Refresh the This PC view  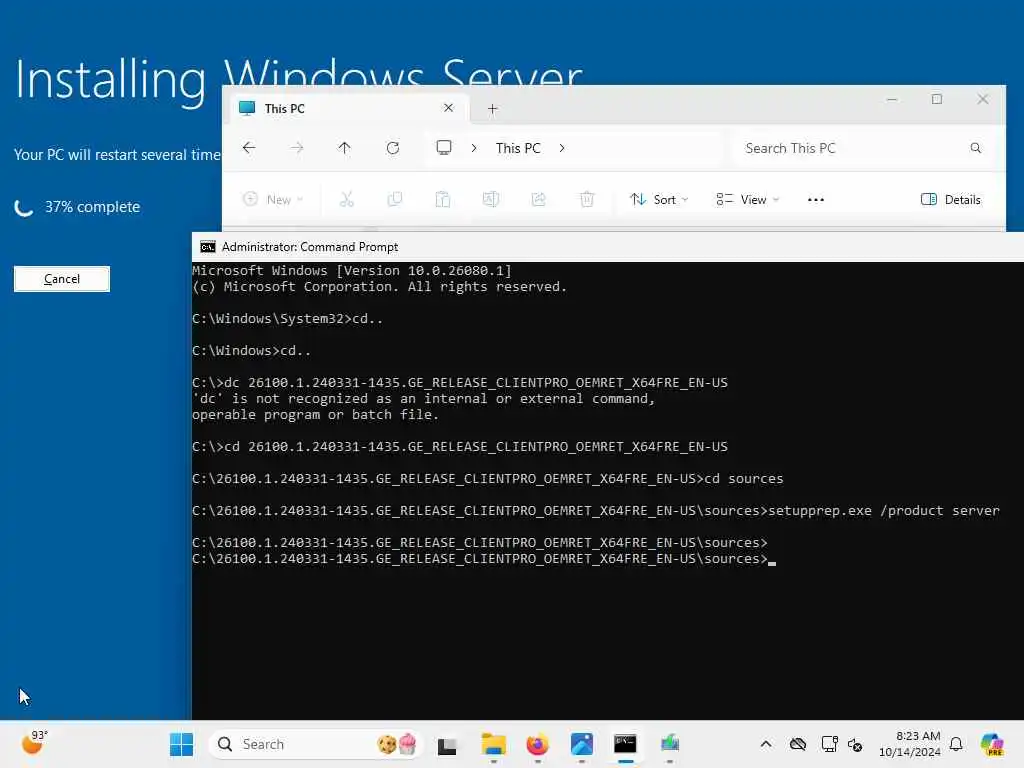click(392, 148)
